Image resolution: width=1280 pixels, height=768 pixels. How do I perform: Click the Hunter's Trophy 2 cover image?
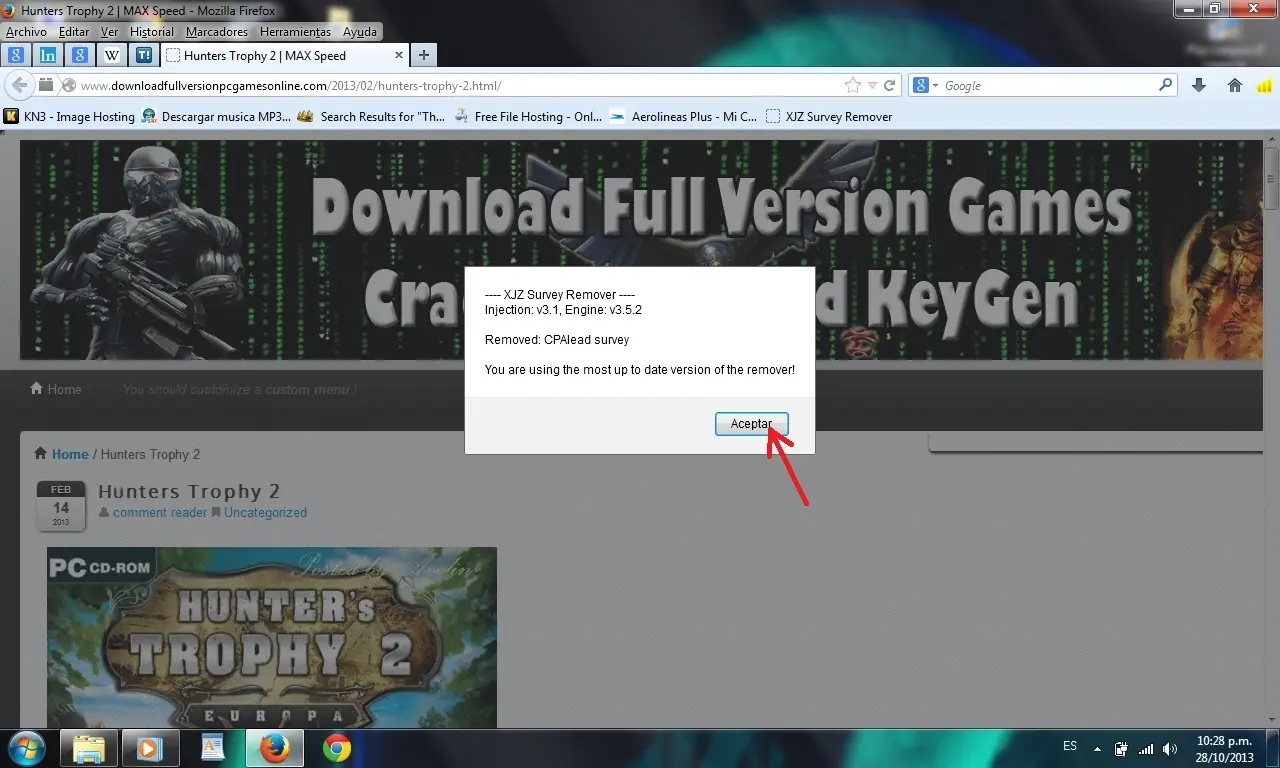[272, 638]
